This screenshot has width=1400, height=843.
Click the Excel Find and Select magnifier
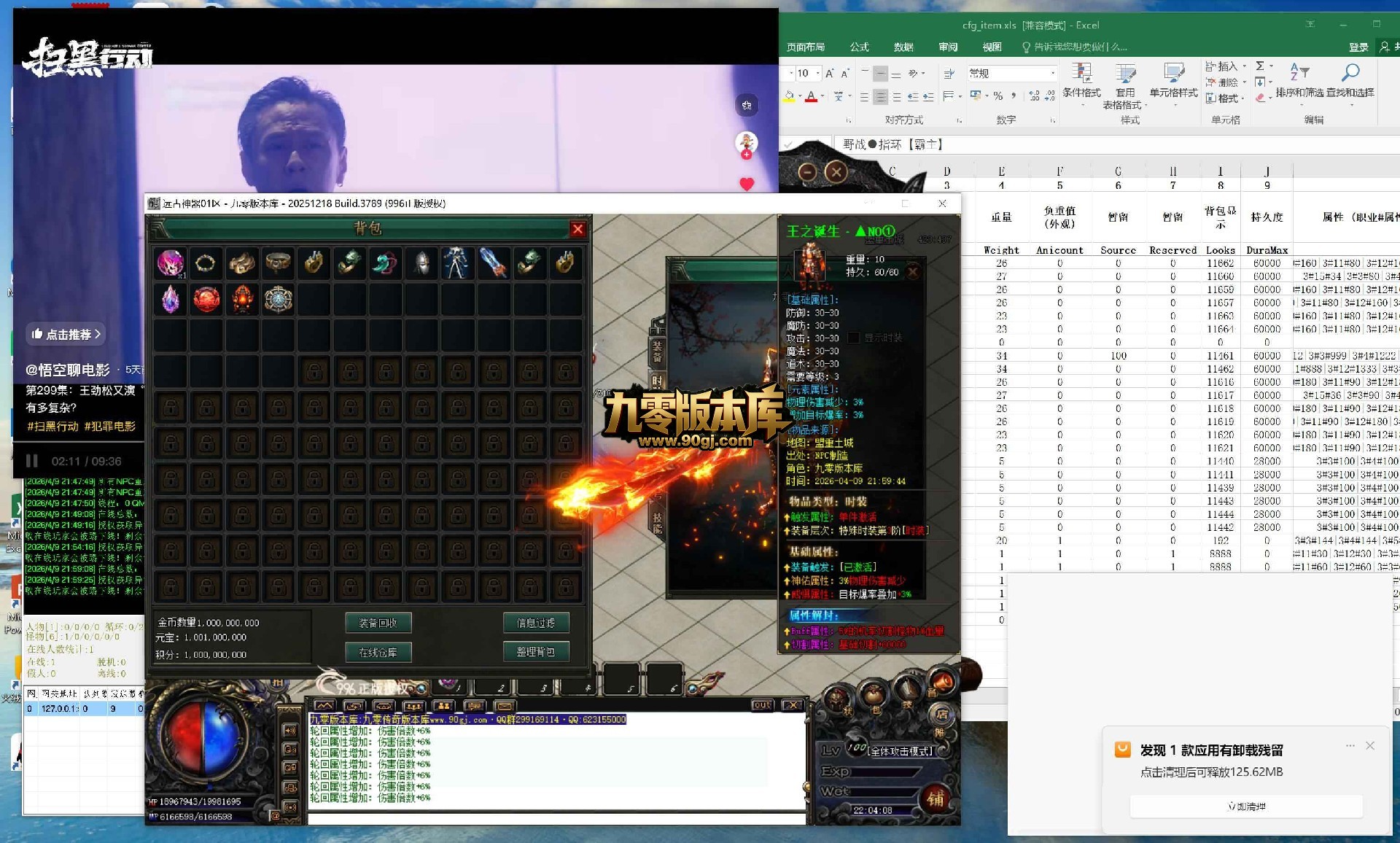point(1350,72)
